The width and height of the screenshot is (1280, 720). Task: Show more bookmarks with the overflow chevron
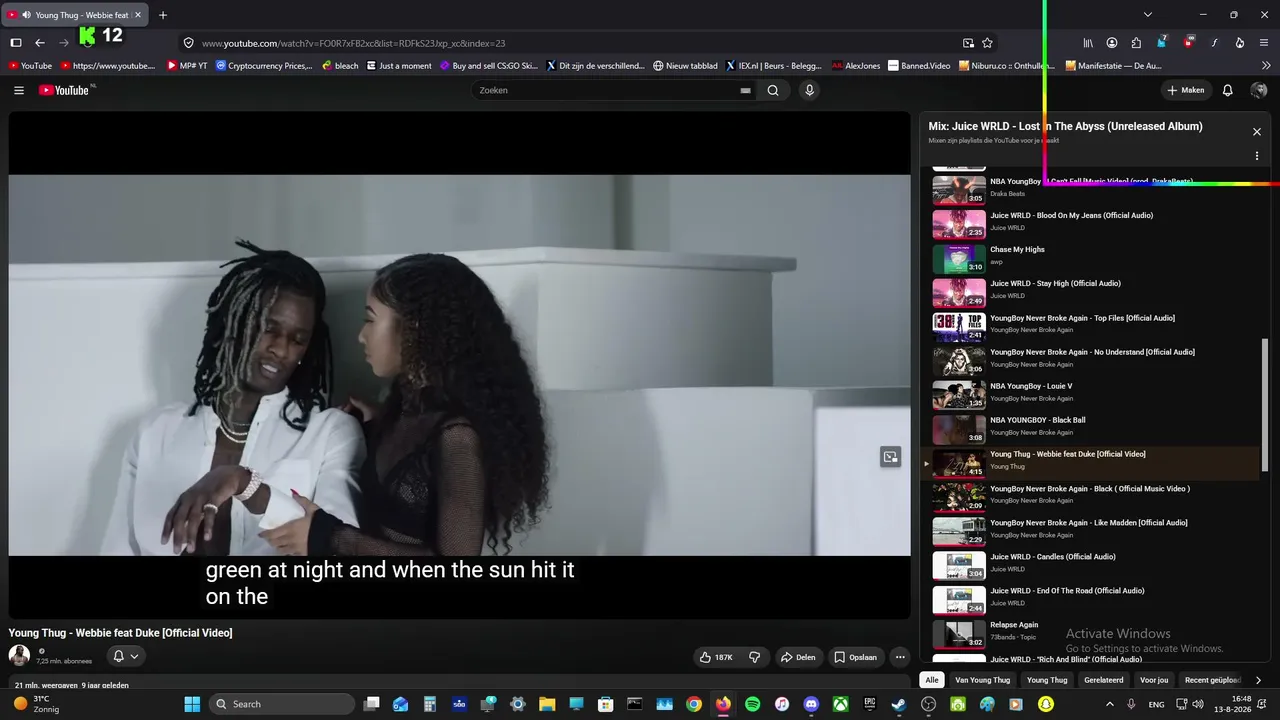[x=1266, y=66]
